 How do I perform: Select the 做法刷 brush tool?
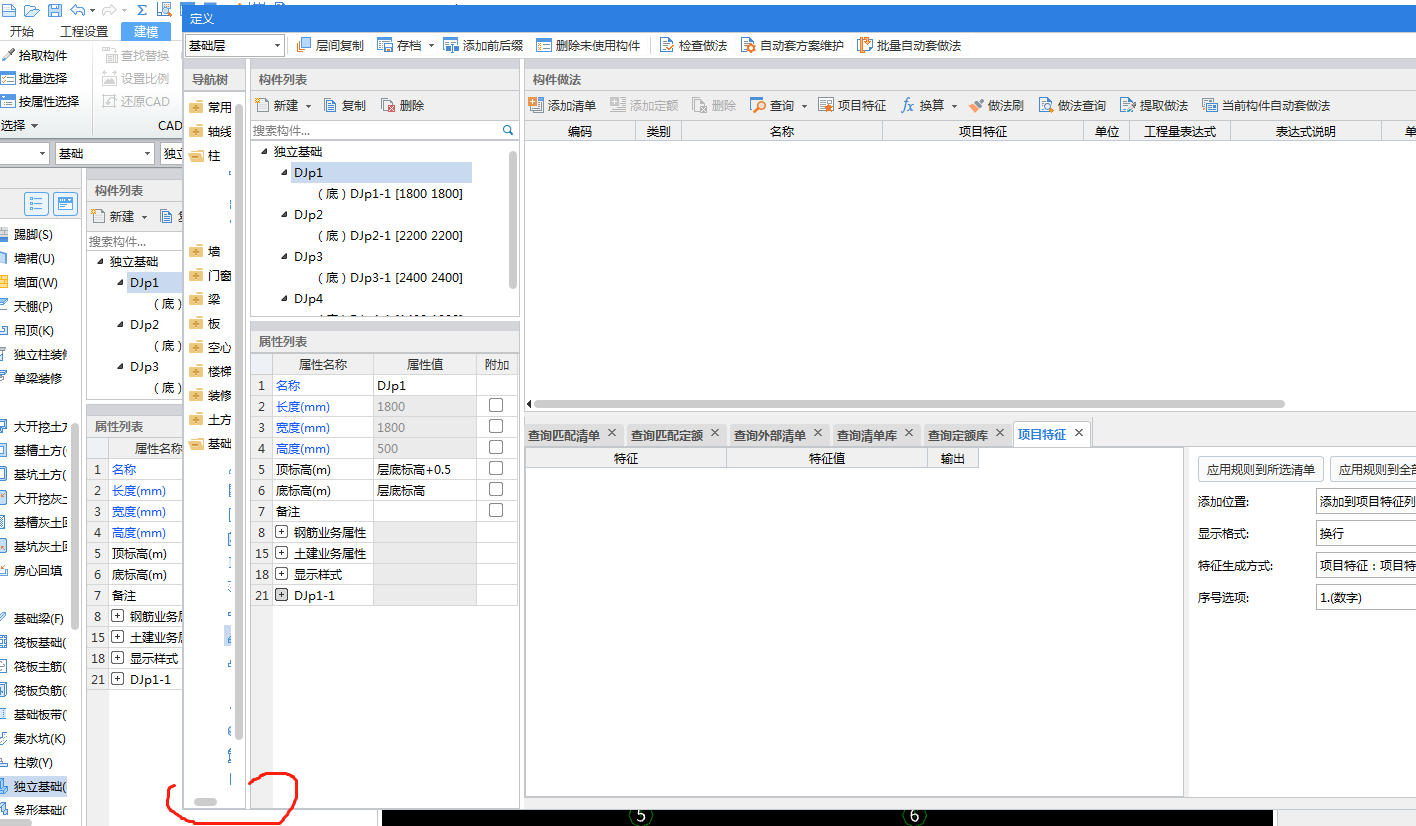click(996, 105)
